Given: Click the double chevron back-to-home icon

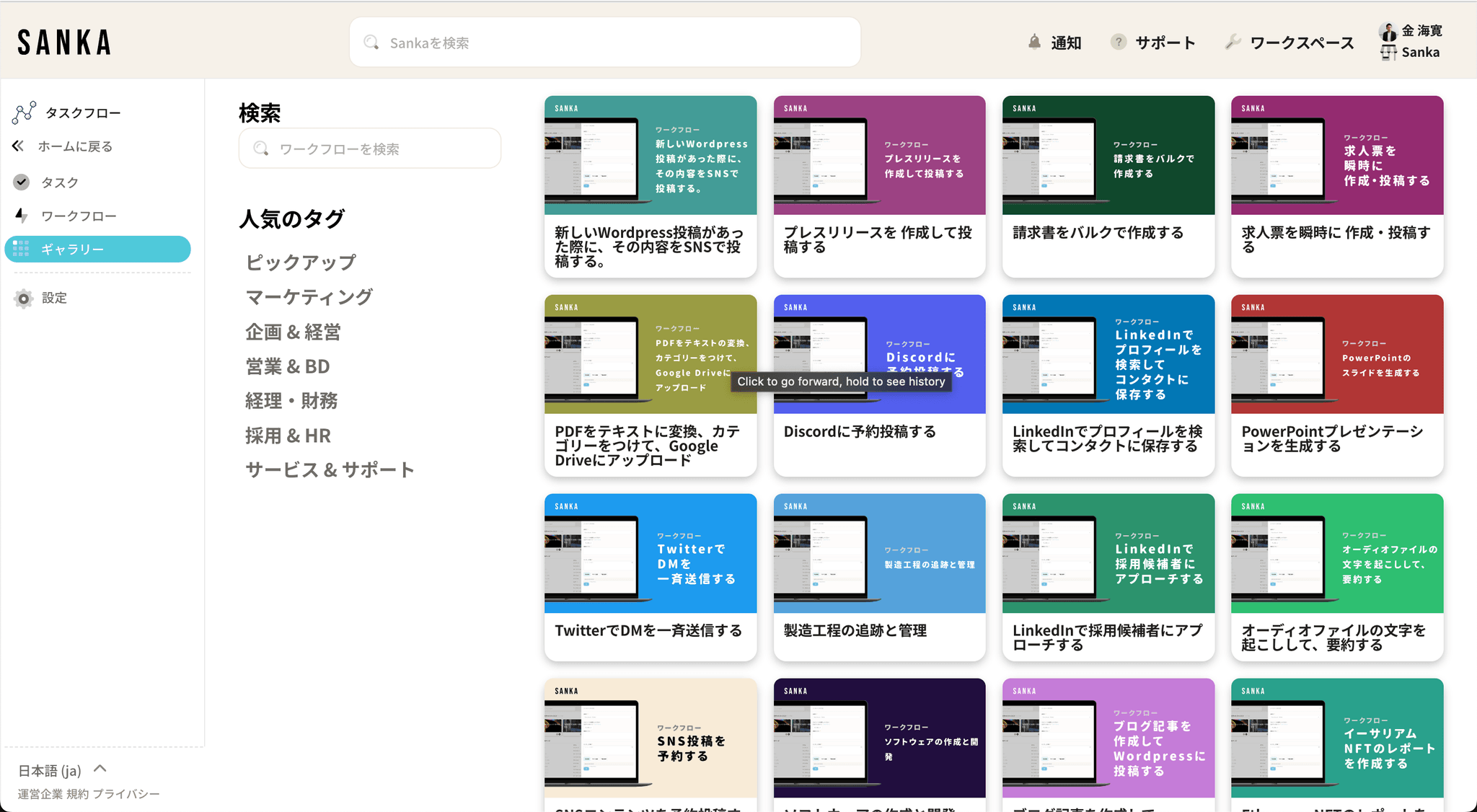Looking at the screenshot, I should pos(18,146).
